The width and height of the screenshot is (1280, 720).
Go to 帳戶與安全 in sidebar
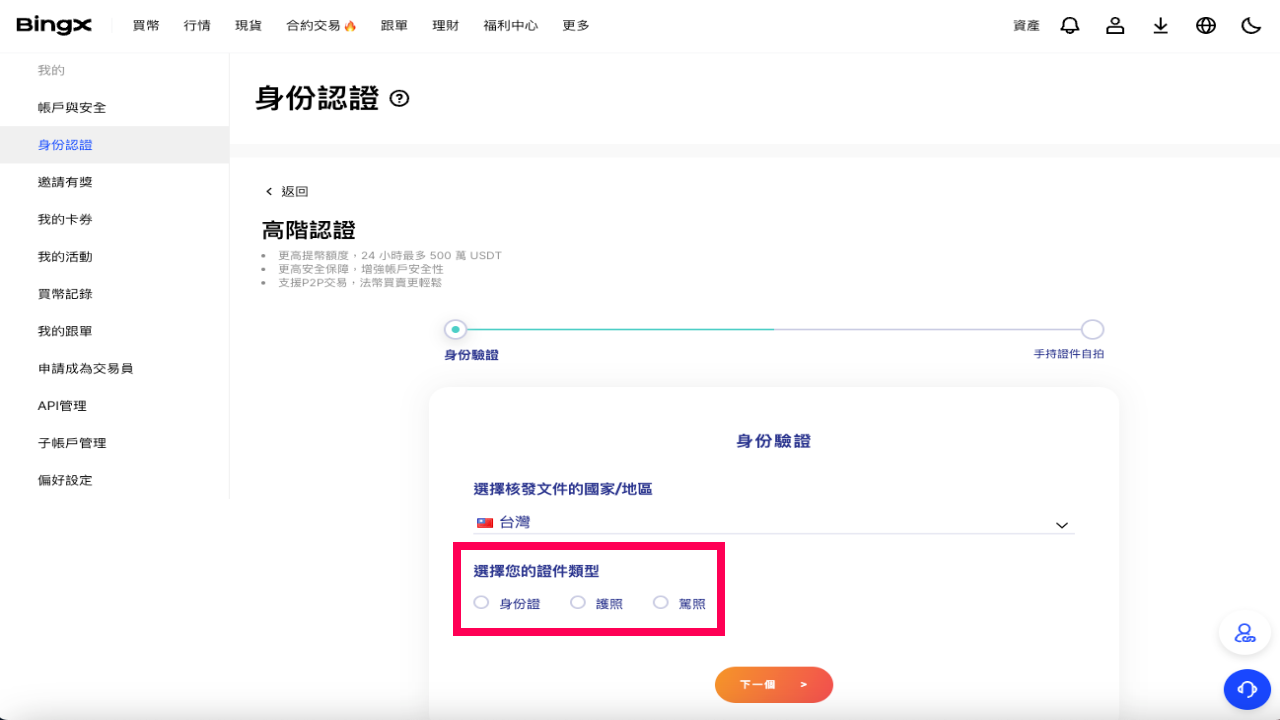tap(115, 107)
